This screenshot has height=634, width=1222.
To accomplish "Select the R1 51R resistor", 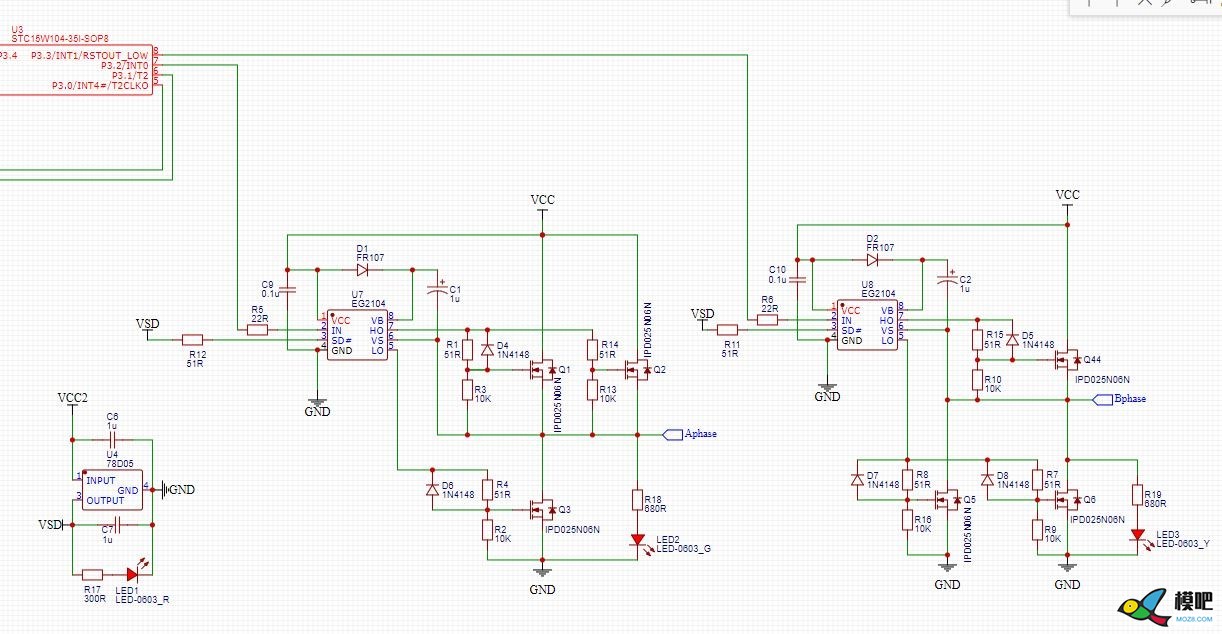I will click(467, 350).
